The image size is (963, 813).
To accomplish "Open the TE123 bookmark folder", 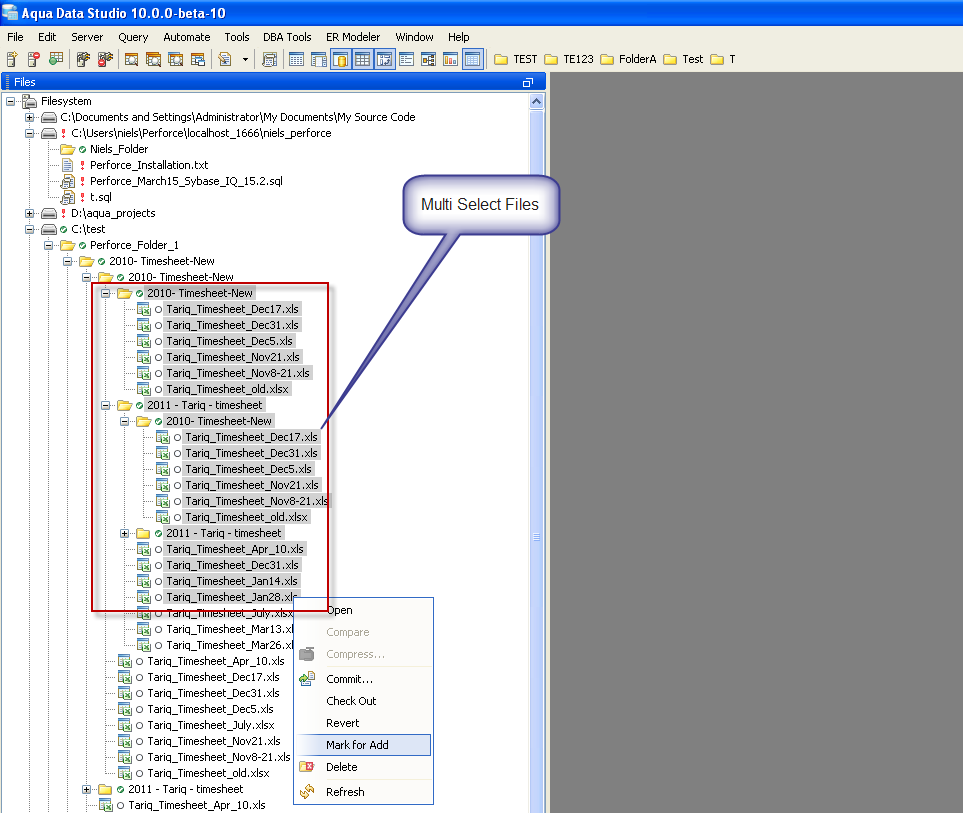I will coord(569,59).
